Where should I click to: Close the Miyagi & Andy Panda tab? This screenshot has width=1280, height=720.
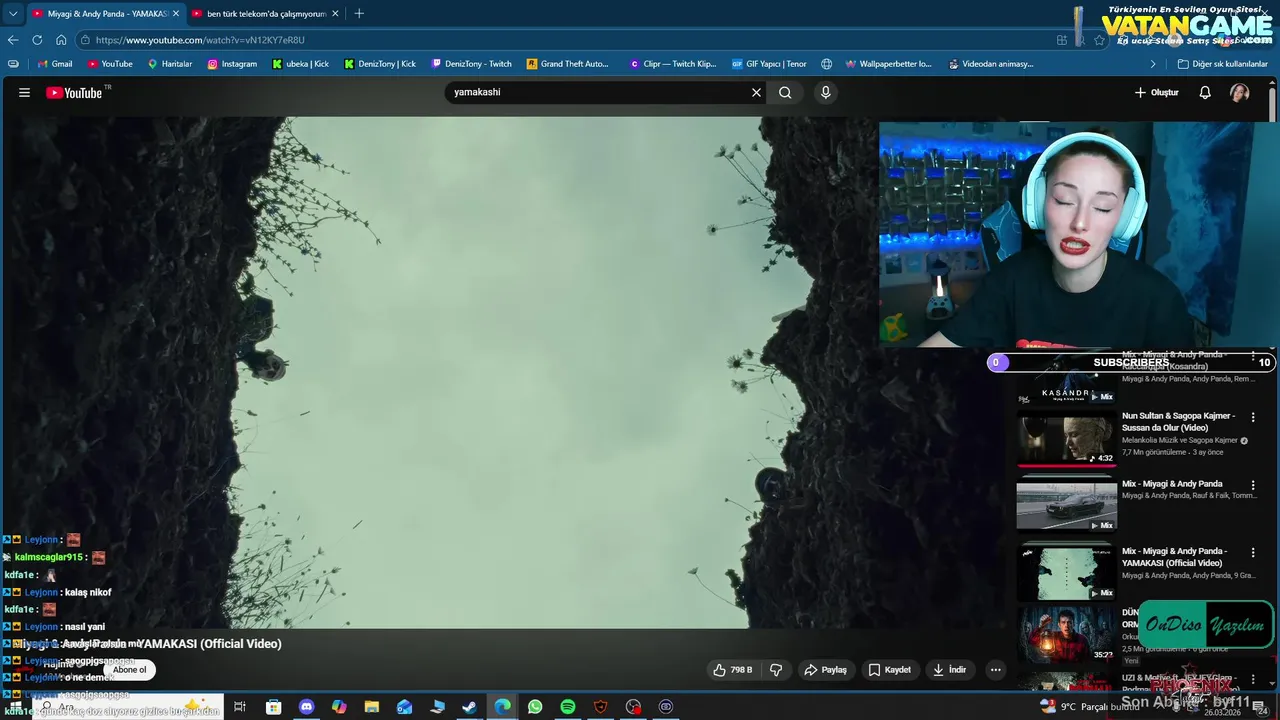tap(176, 14)
